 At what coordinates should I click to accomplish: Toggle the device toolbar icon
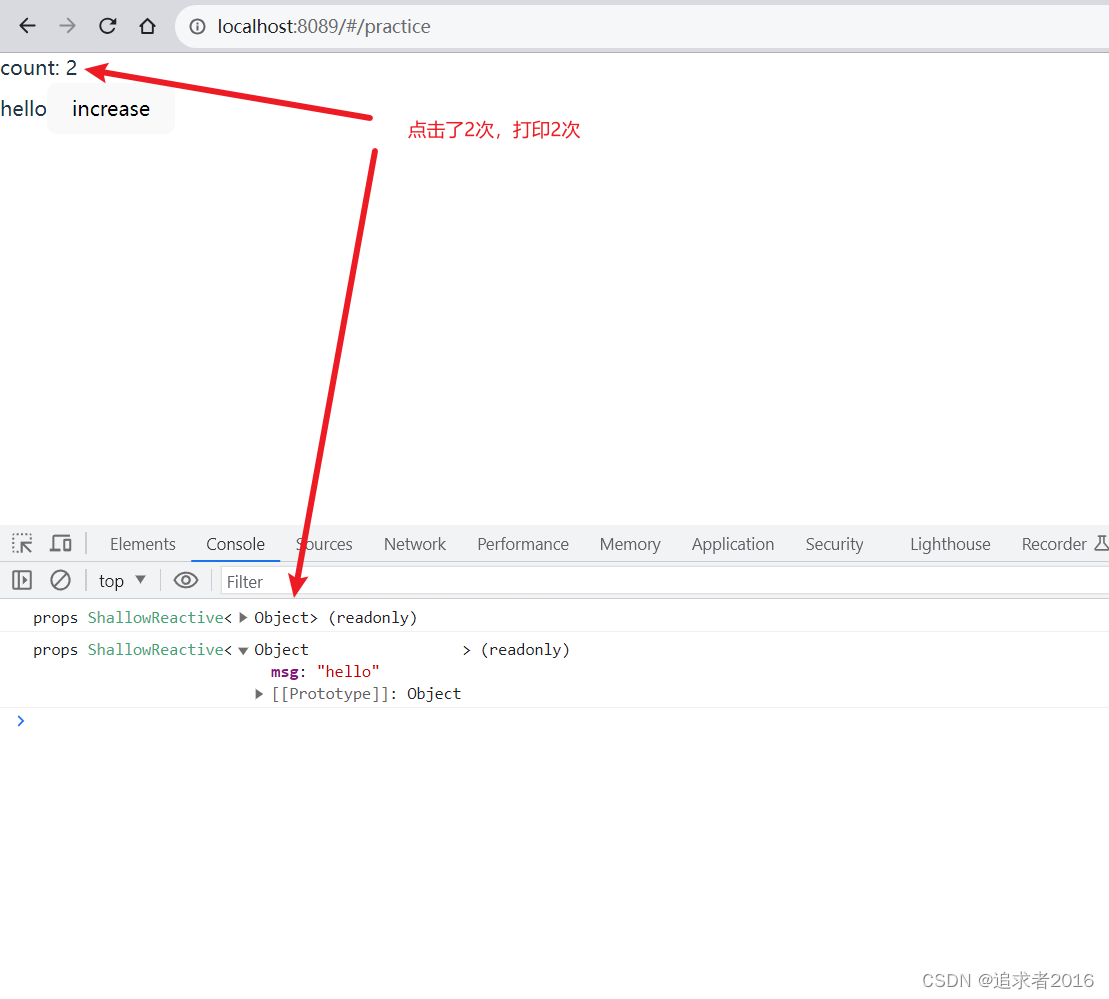tap(61, 543)
